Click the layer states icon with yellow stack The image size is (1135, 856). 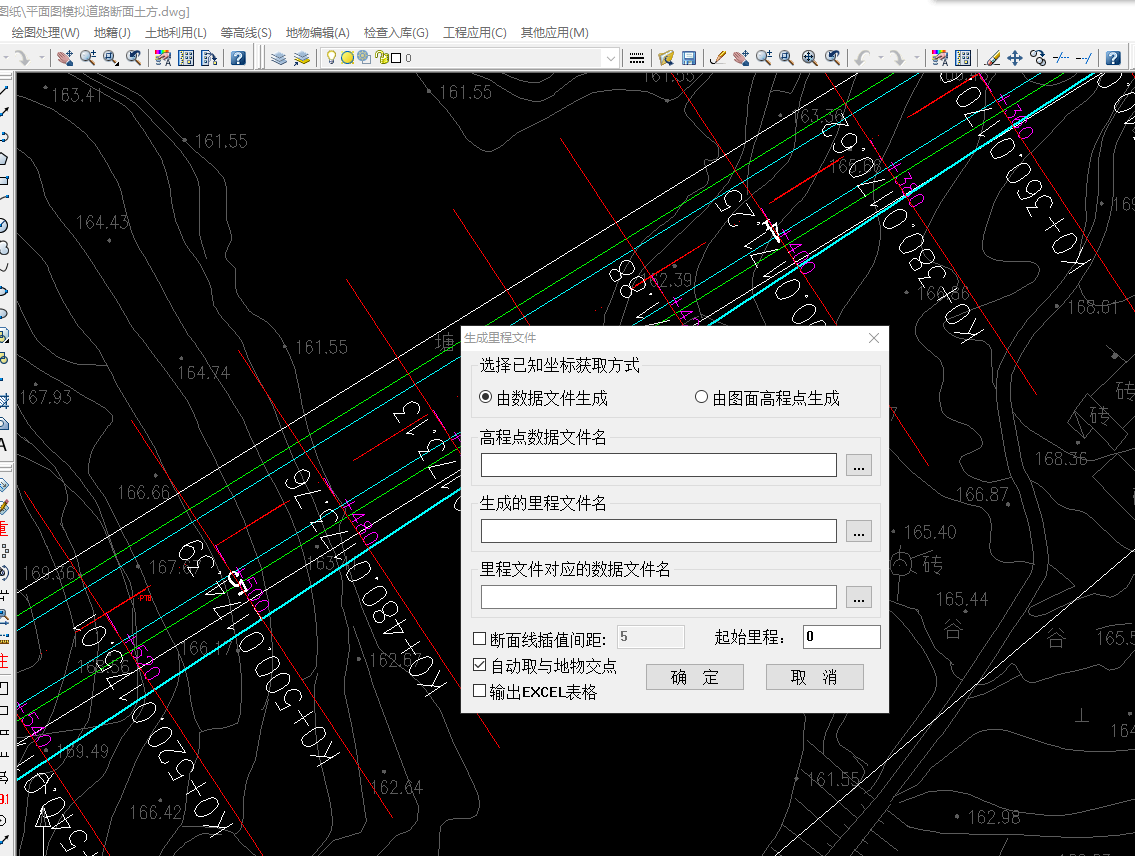click(301, 58)
